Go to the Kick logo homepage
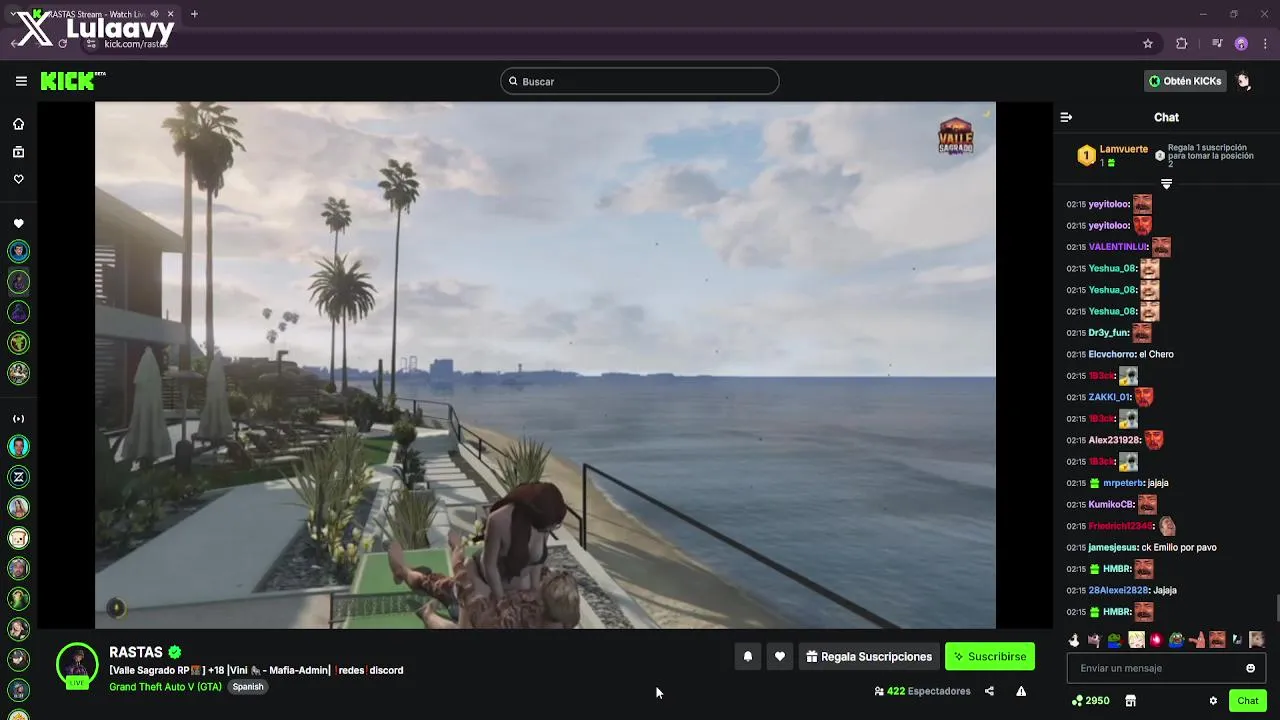The height and width of the screenshot is (720, 1280). click(72, 81)
